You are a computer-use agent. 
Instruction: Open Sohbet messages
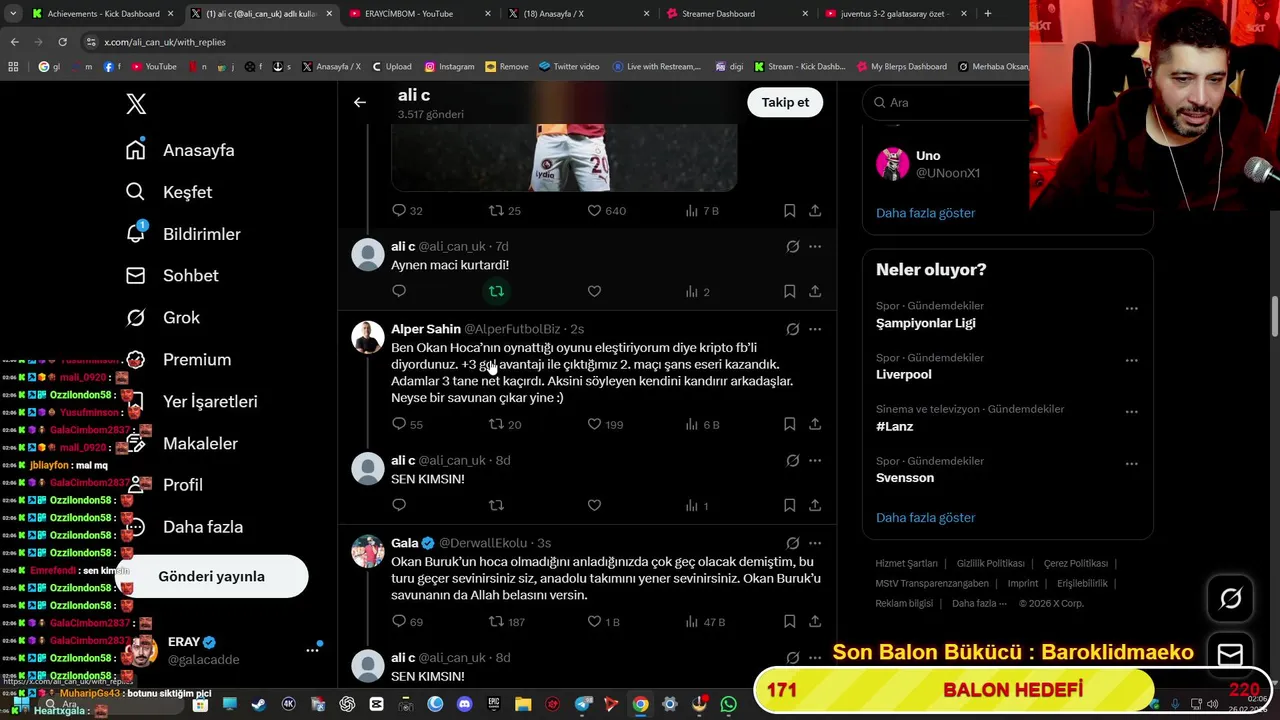pos(172,276)
